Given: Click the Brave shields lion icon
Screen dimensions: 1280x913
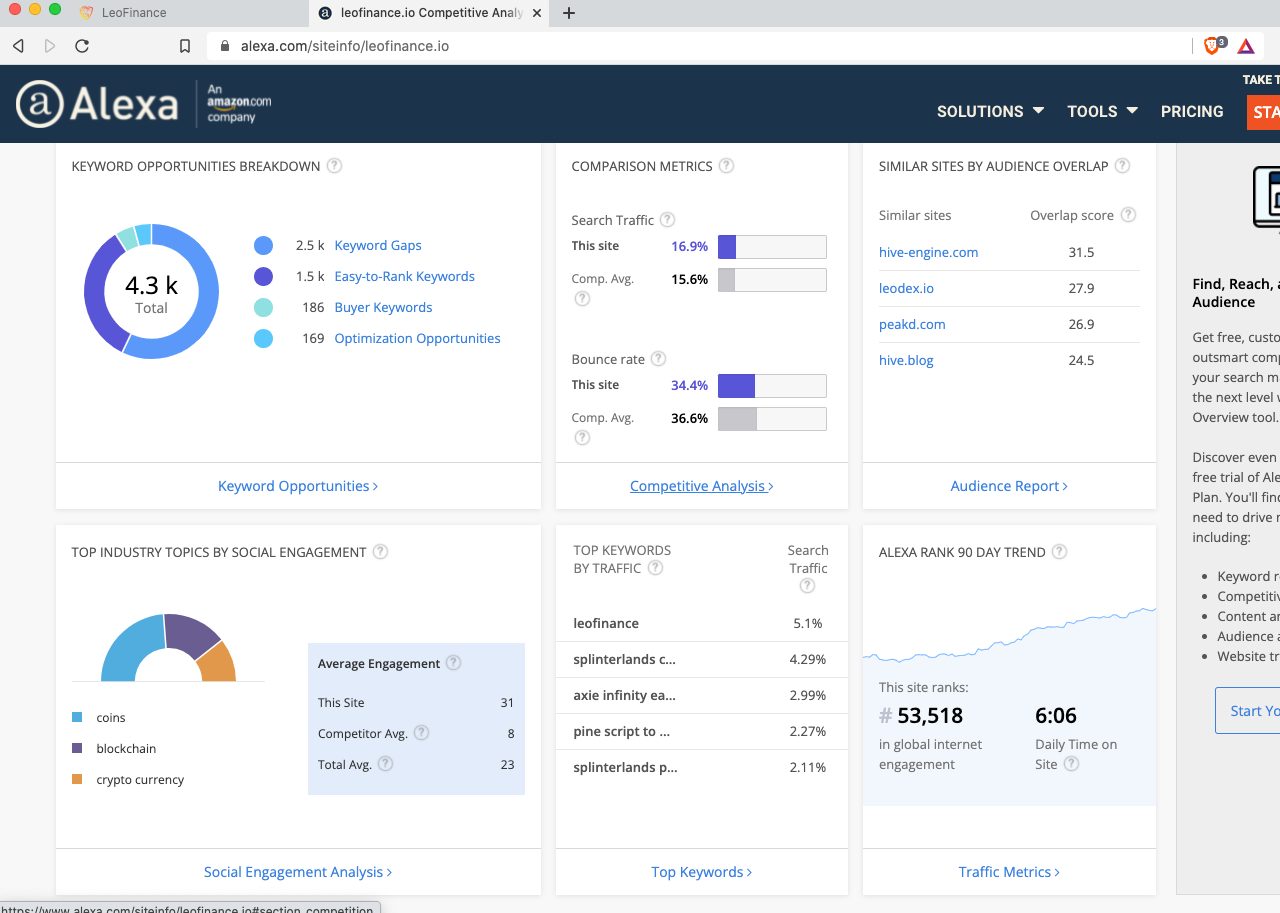Looking at the screenshot, I should (1213, 46).
